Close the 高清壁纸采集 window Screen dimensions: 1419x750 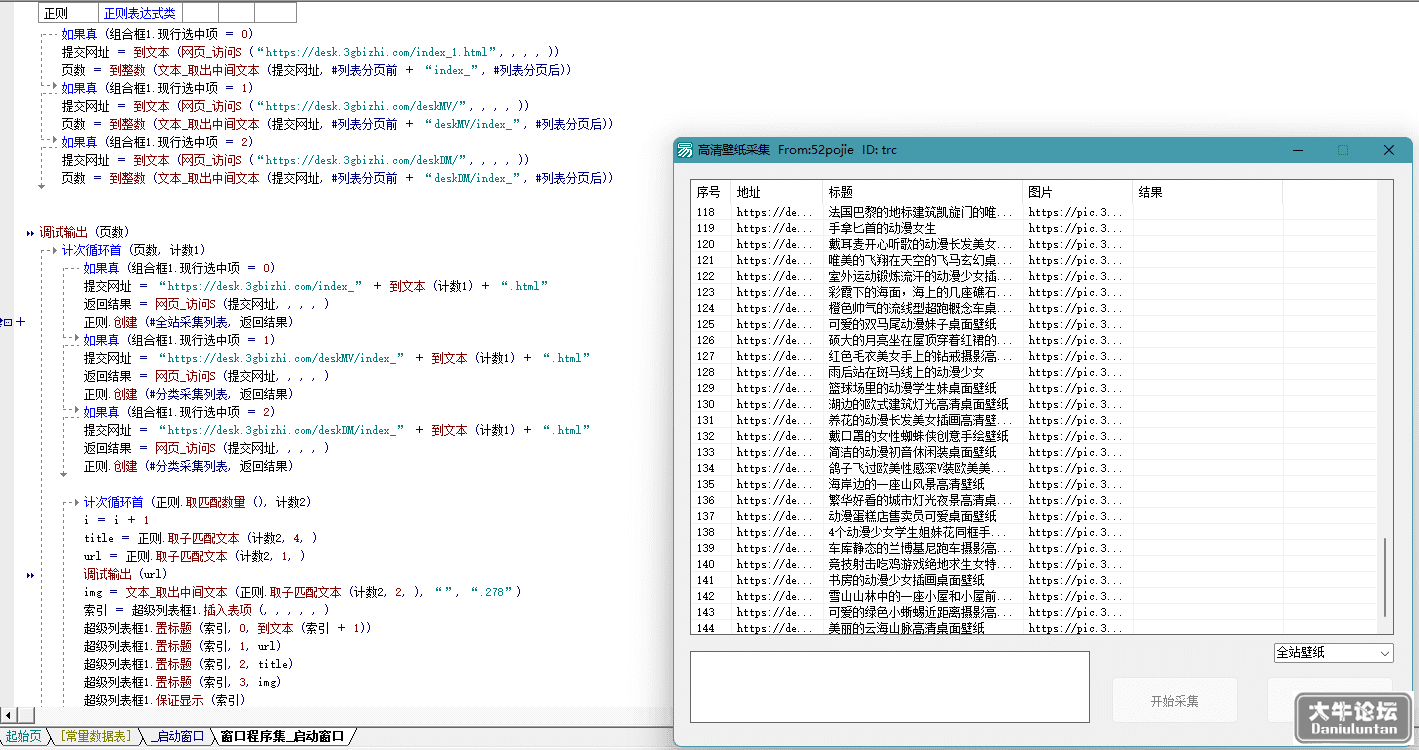(1388, 150)
